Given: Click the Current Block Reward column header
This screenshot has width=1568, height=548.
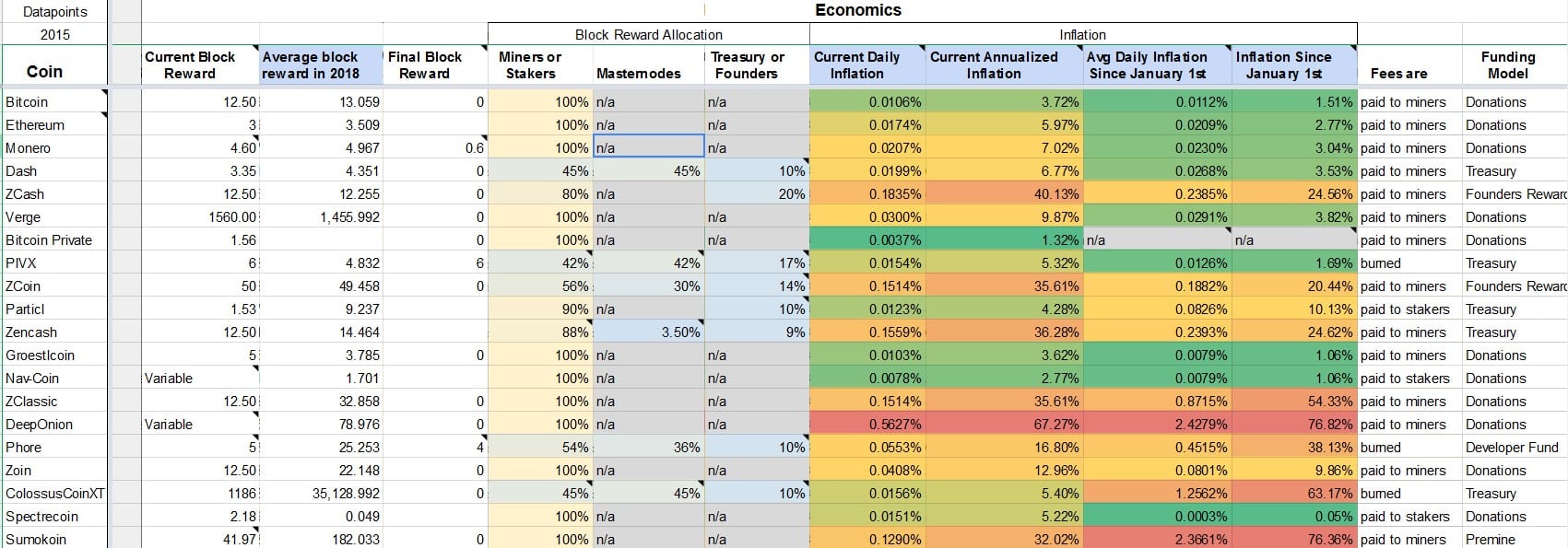Looking at the screenshot, I should (x=200, y=65).
